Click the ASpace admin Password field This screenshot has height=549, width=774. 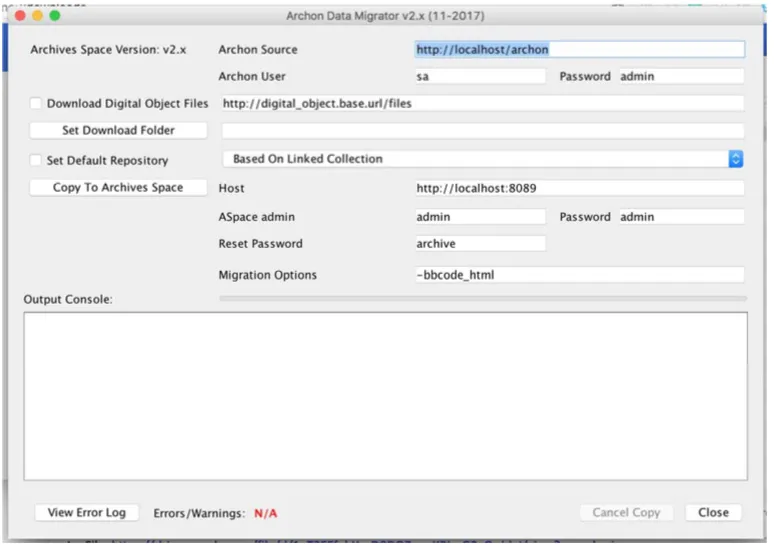[681, 217]
